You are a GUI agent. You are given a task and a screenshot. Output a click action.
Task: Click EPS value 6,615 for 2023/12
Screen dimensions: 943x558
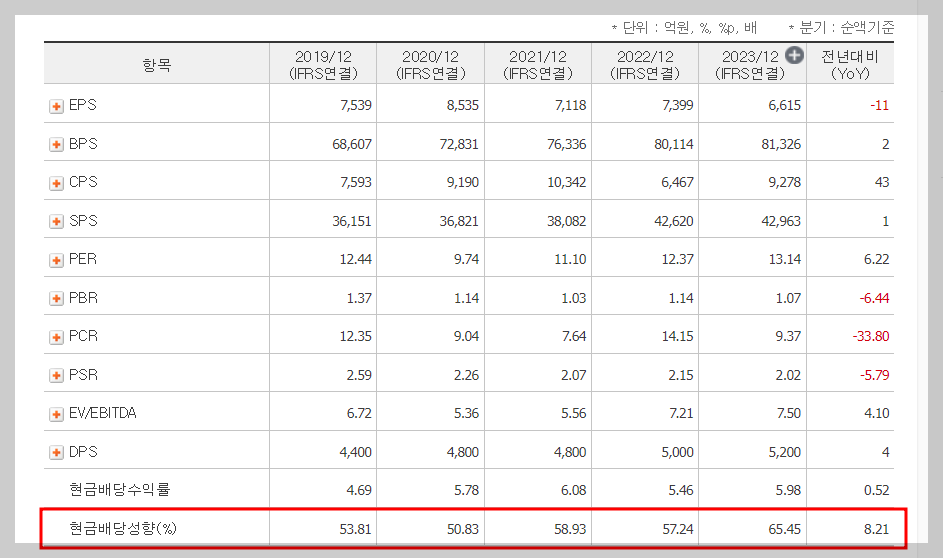click(785, 105)
